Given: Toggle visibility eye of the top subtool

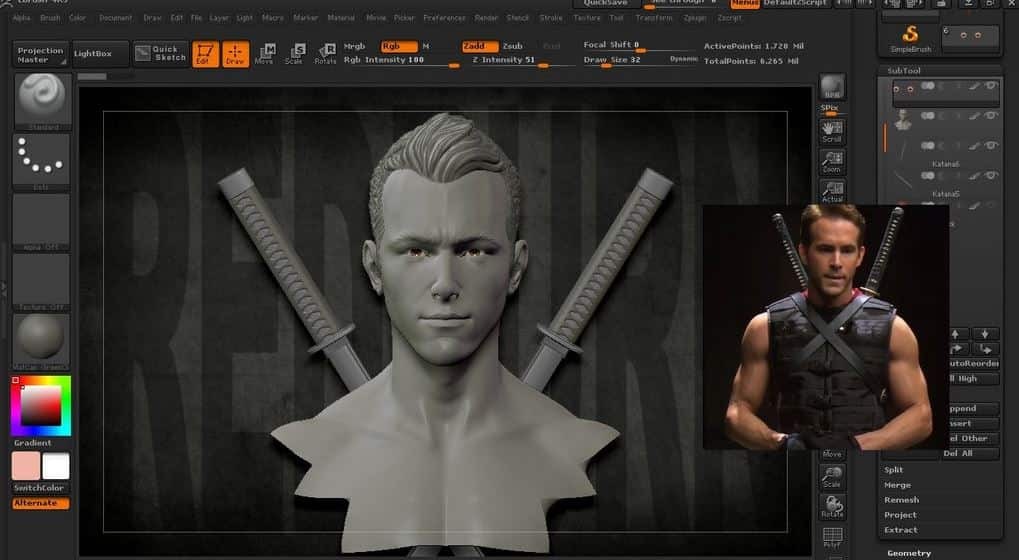Looking at the screenshot, I should 990,86.
